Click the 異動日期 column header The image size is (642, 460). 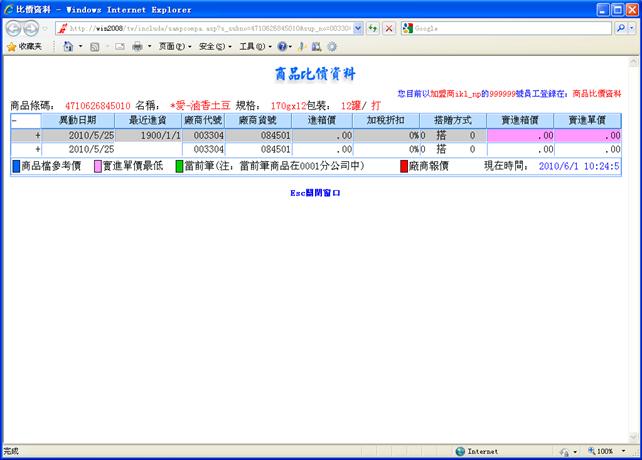point(77,121)
